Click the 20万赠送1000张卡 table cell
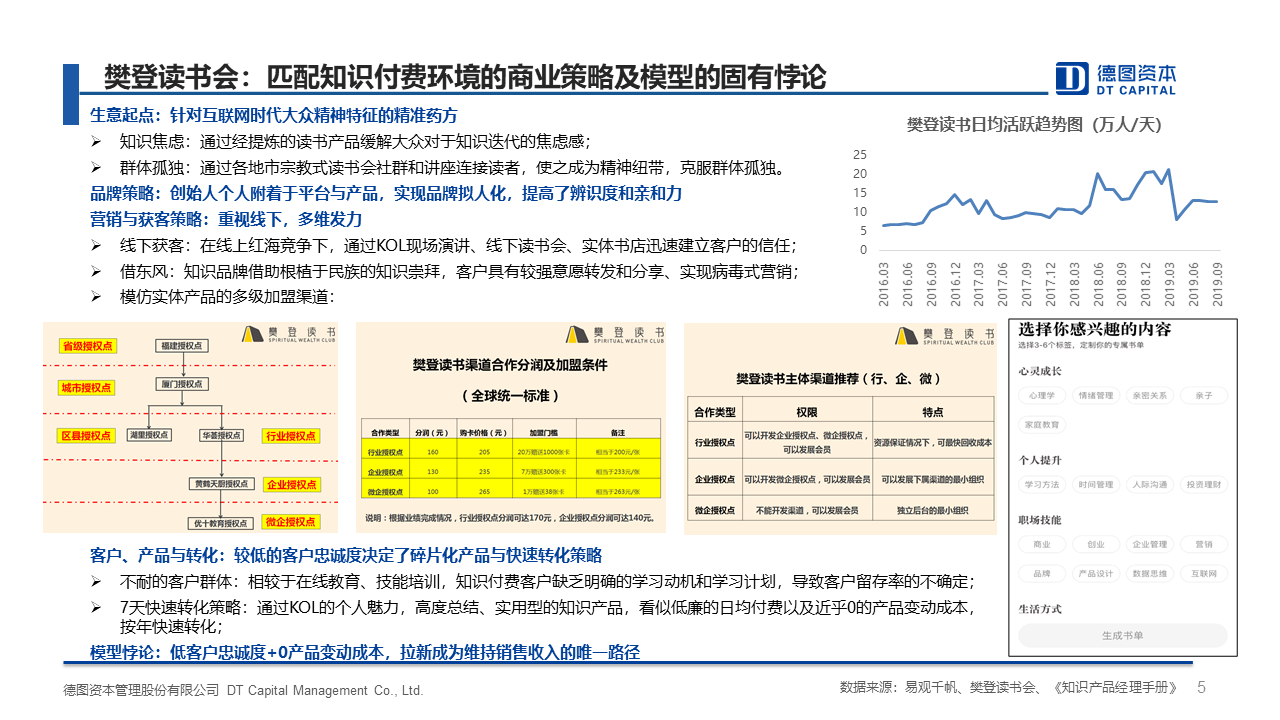Screen dimensions: 1280x720 (544, 453)
